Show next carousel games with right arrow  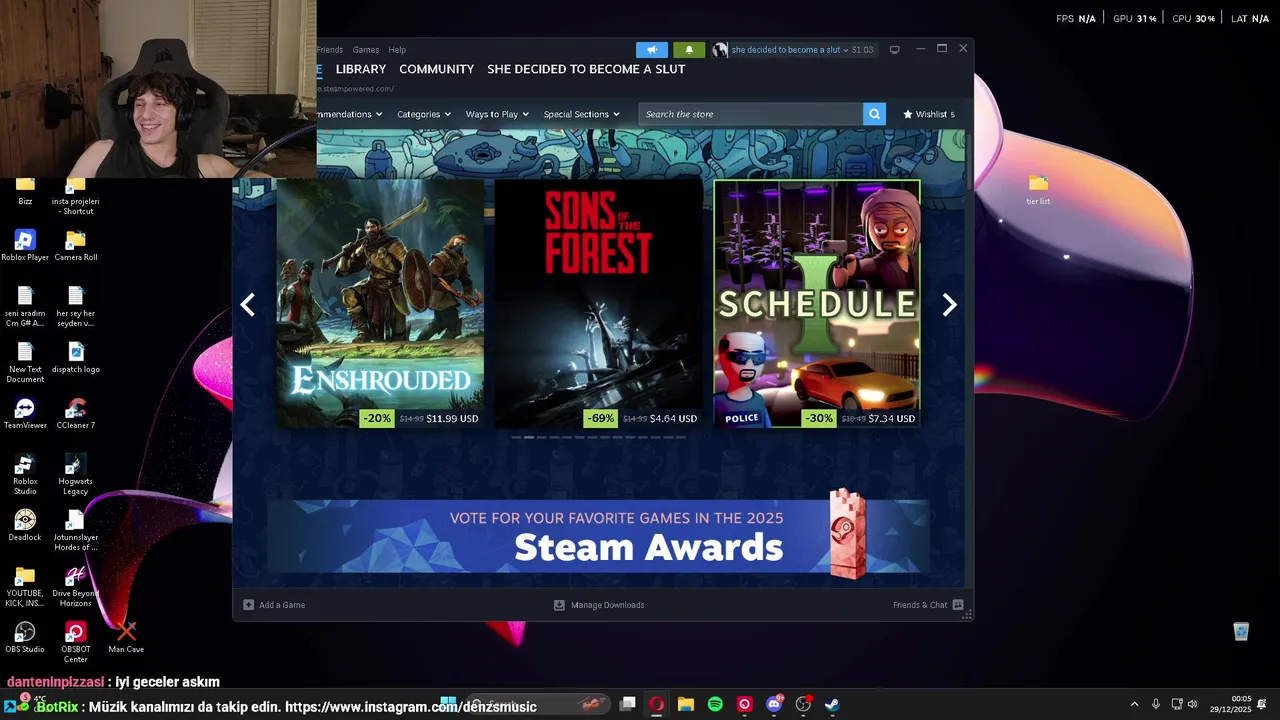(x=949, y=305)
